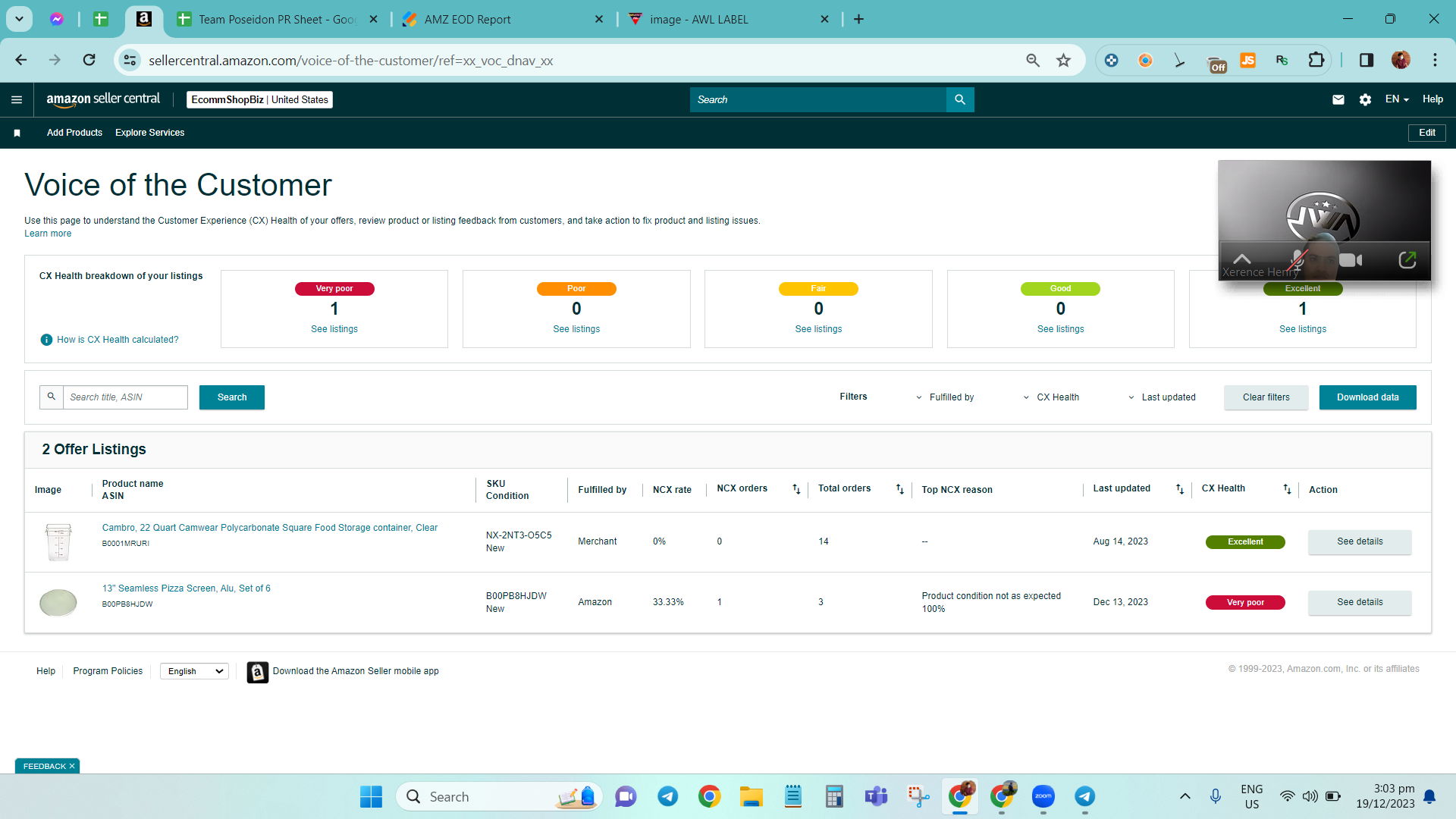Bookmark this page with star icon
The image size is (1456, 819).
pos(1064,61)
